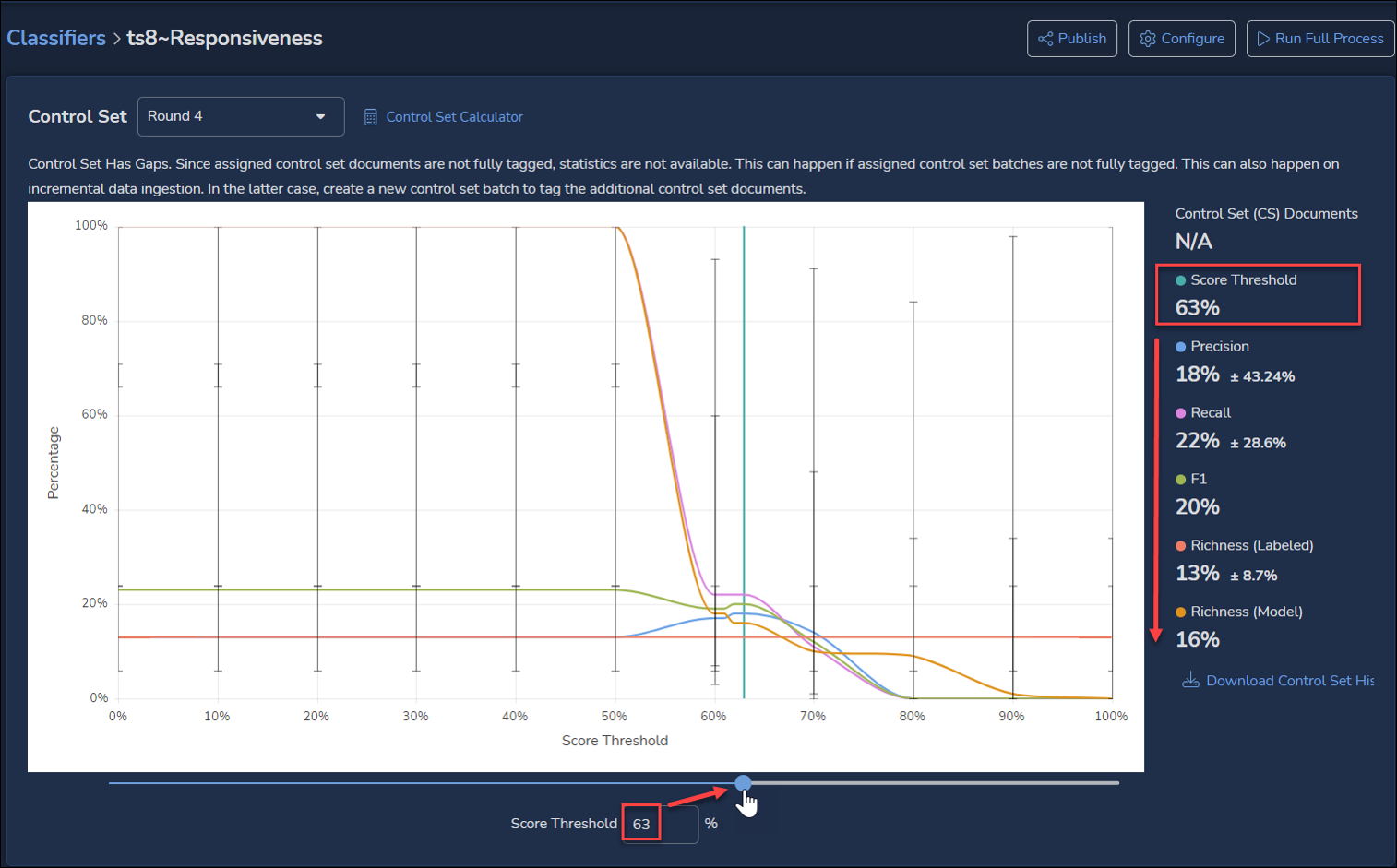
Task: Click the caret arrow in Round 4 selector
Action: tap(320, 117)
